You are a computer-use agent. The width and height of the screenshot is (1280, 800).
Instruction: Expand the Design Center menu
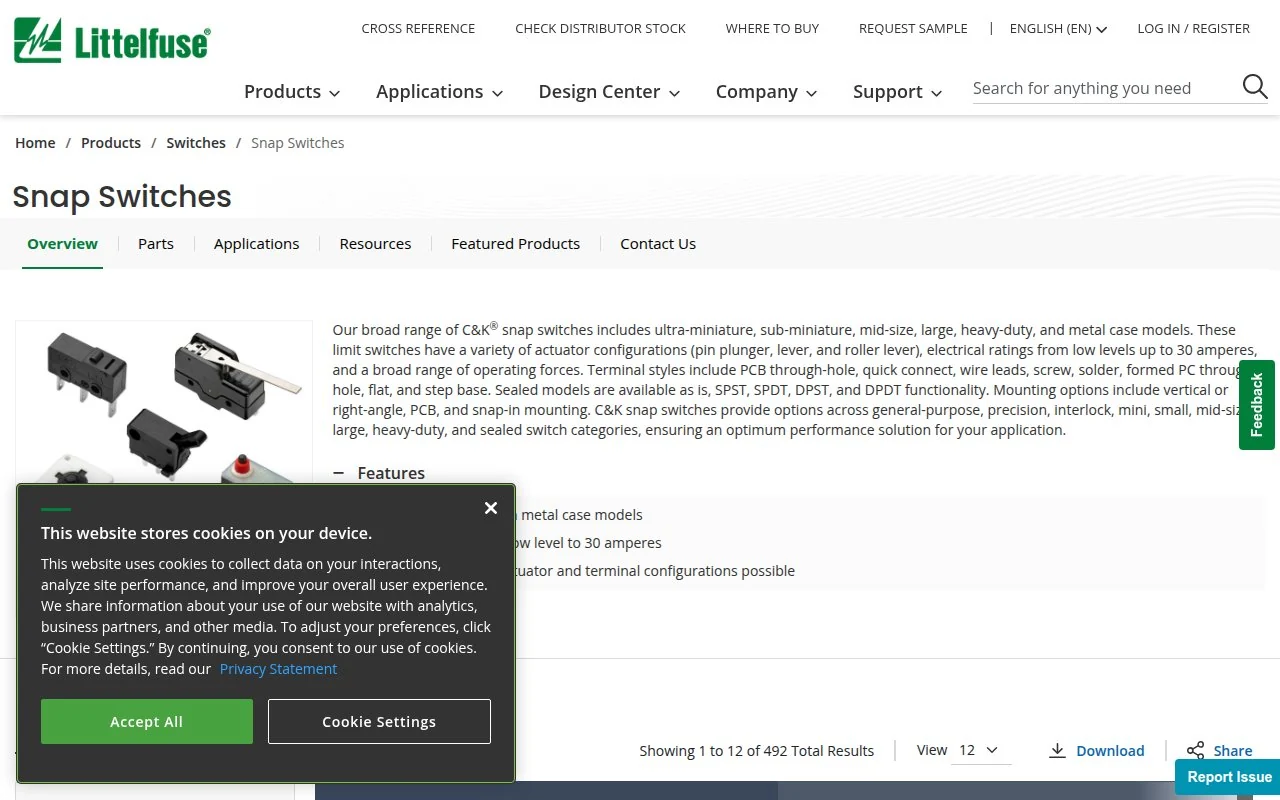[x=609, y=92]
